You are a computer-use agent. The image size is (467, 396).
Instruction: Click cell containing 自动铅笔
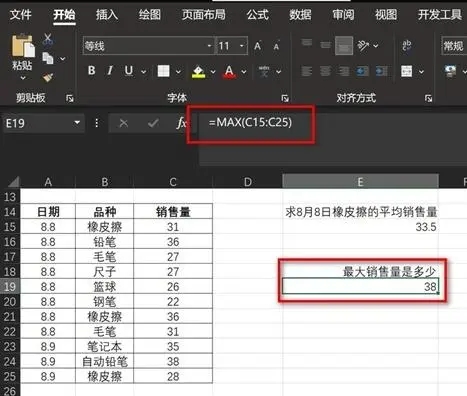(105, 362)
